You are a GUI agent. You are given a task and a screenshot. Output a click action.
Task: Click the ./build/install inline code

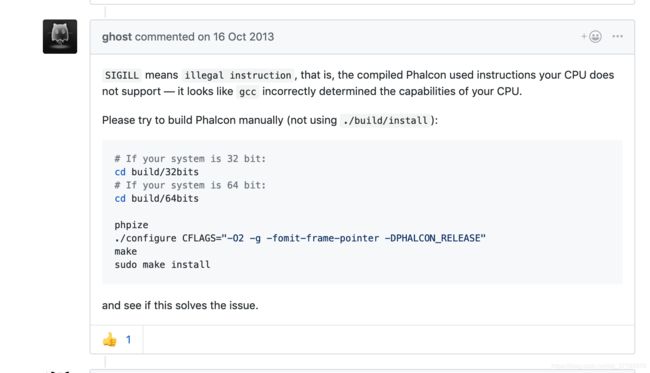385,121
